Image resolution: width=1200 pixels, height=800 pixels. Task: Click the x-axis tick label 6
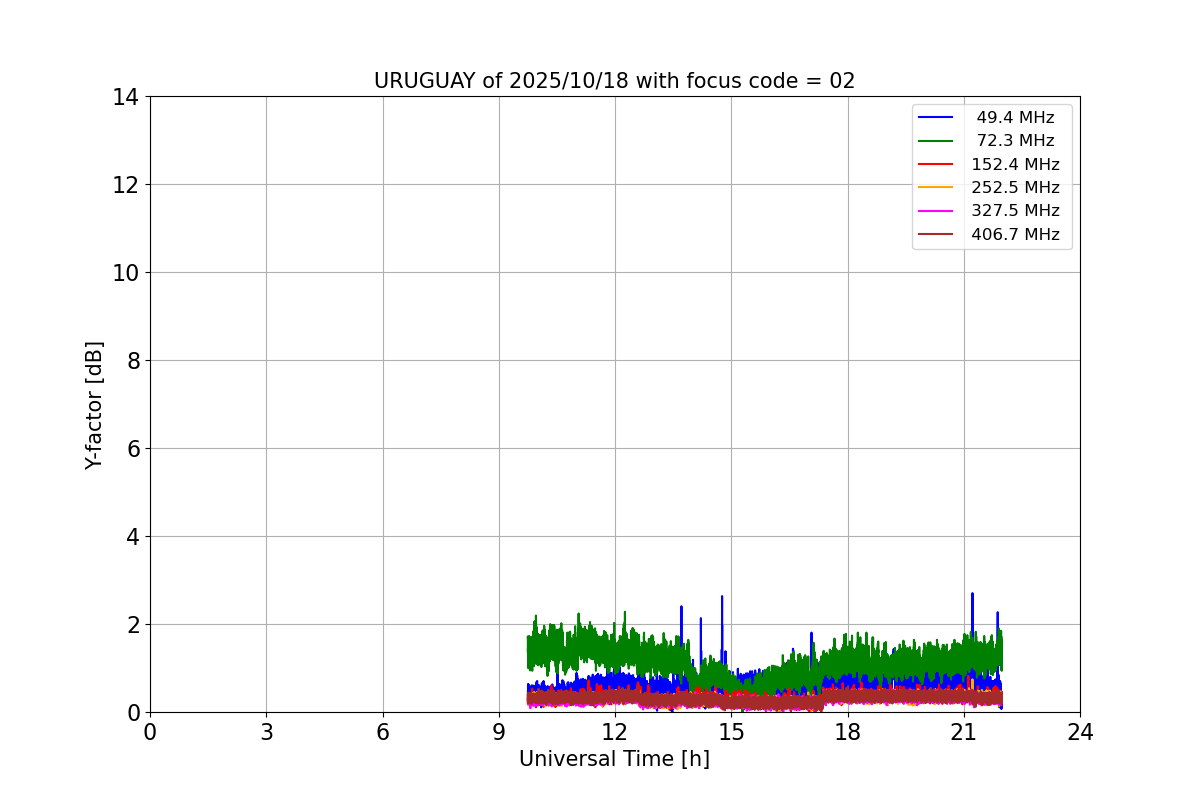click(x=383, y=732)
